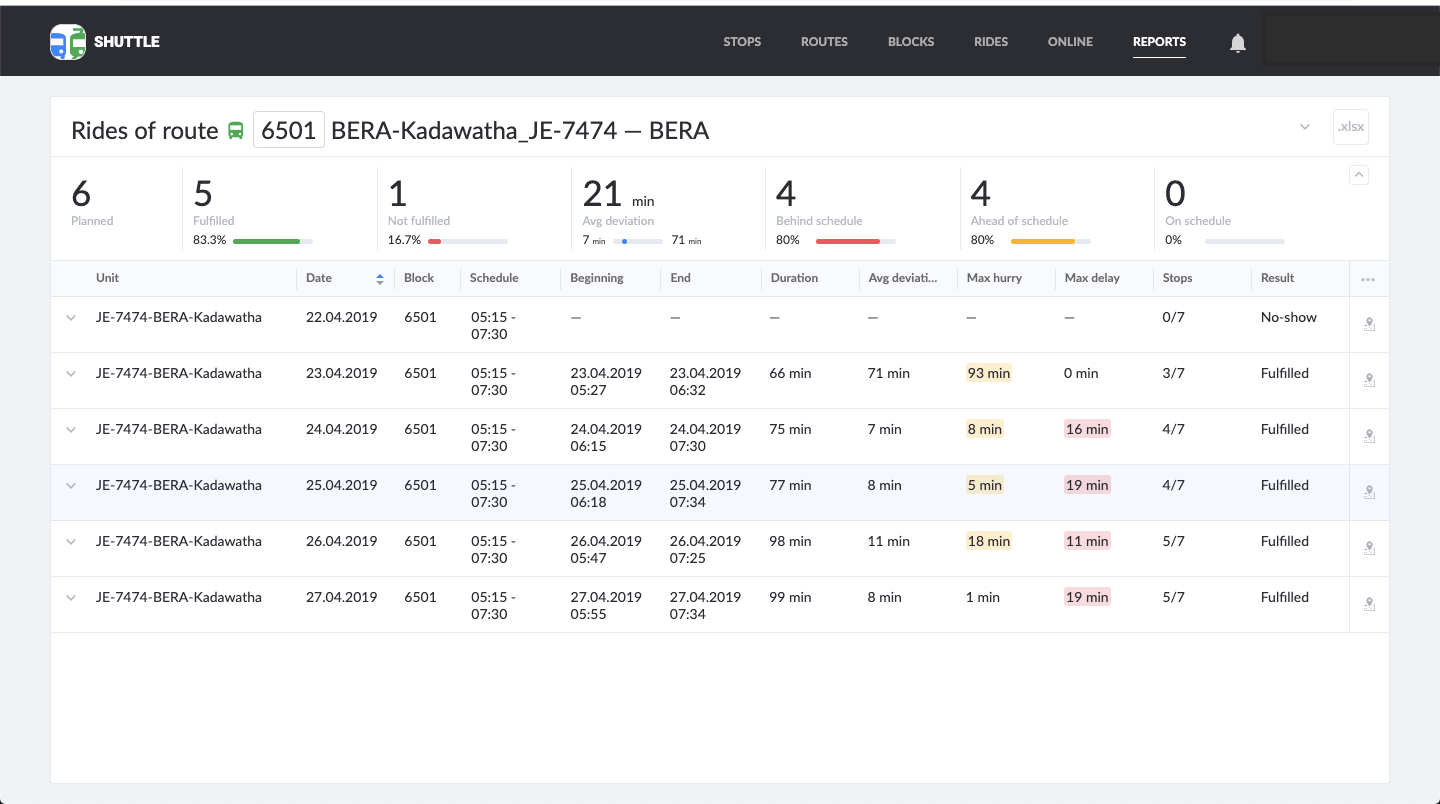Click the green bus route icon
Screen dimensions: 1440x804
[x=236, y=131]
